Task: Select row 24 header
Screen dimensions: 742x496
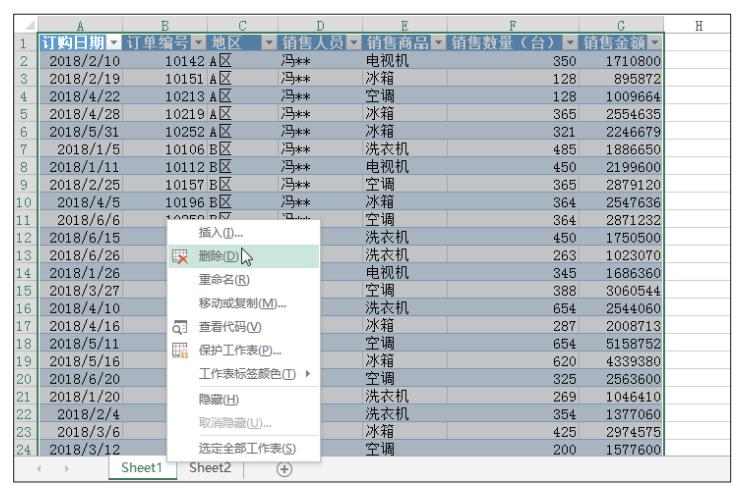Action: click(25, 449)
